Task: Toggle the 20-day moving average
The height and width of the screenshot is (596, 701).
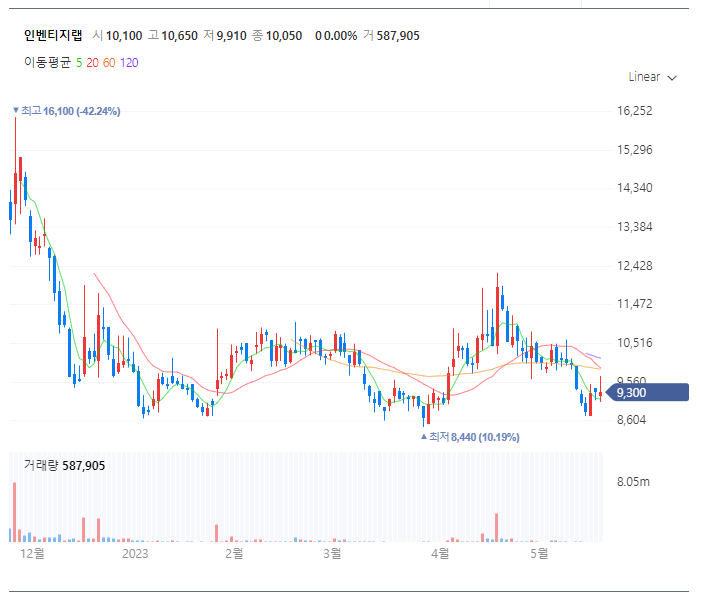Action: tap(93, 63)
